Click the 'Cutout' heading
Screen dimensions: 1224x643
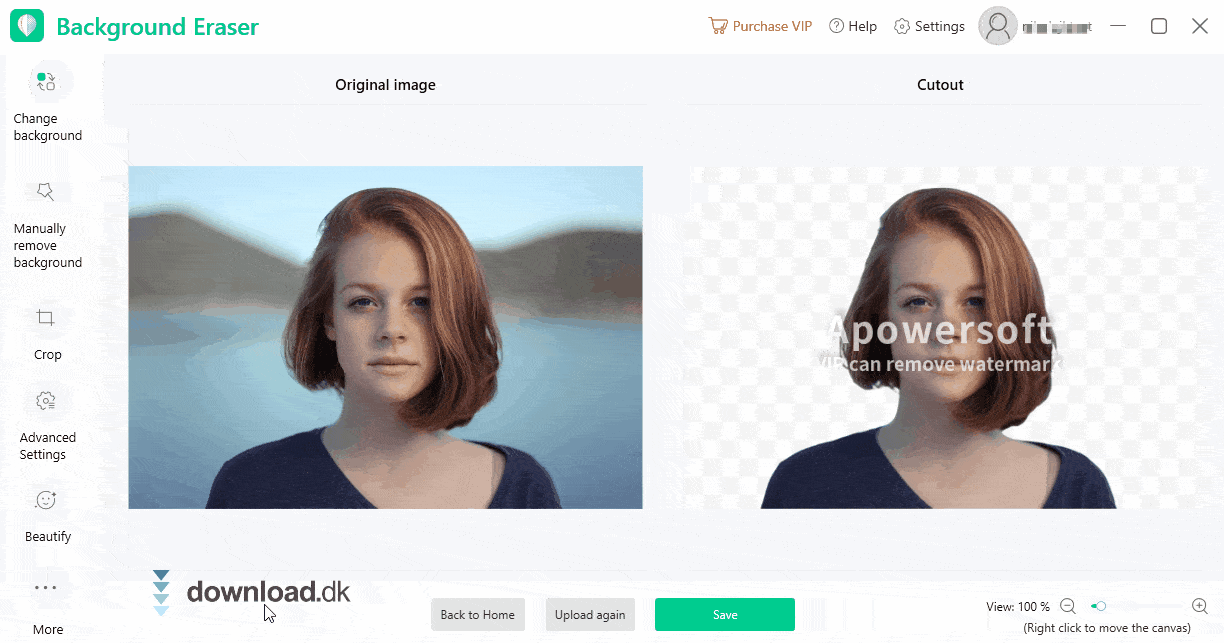click(x=940, y=85)
